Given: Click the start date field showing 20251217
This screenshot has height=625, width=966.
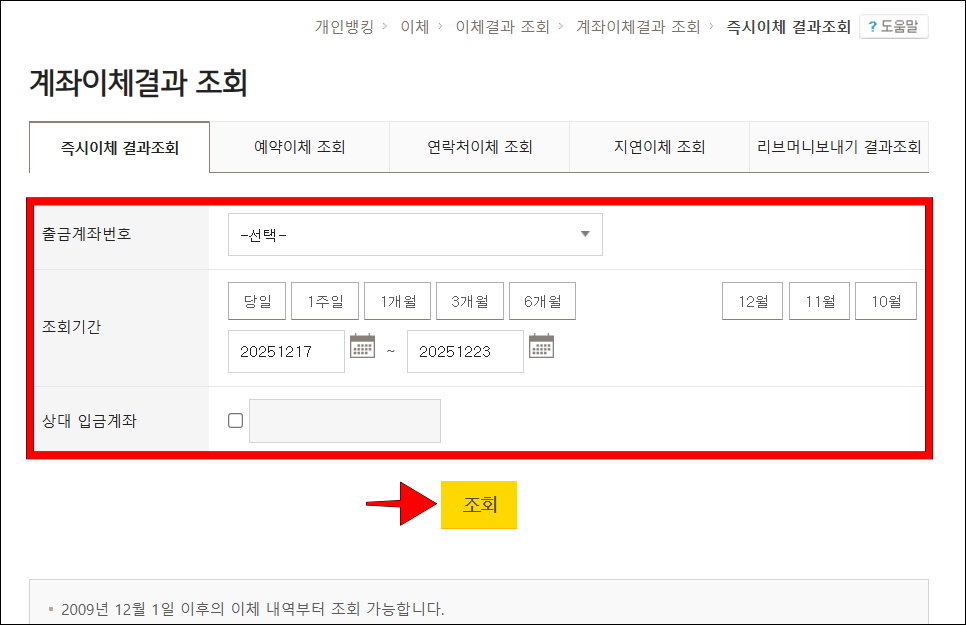Looking at the screenshot, I should pyautogui.click(x=286, y=351).
